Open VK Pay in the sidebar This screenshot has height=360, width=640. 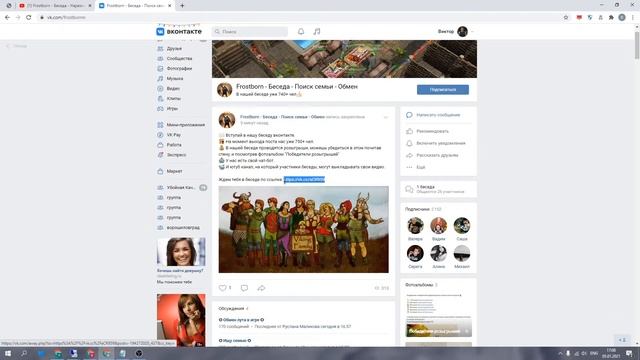(173, 135)
